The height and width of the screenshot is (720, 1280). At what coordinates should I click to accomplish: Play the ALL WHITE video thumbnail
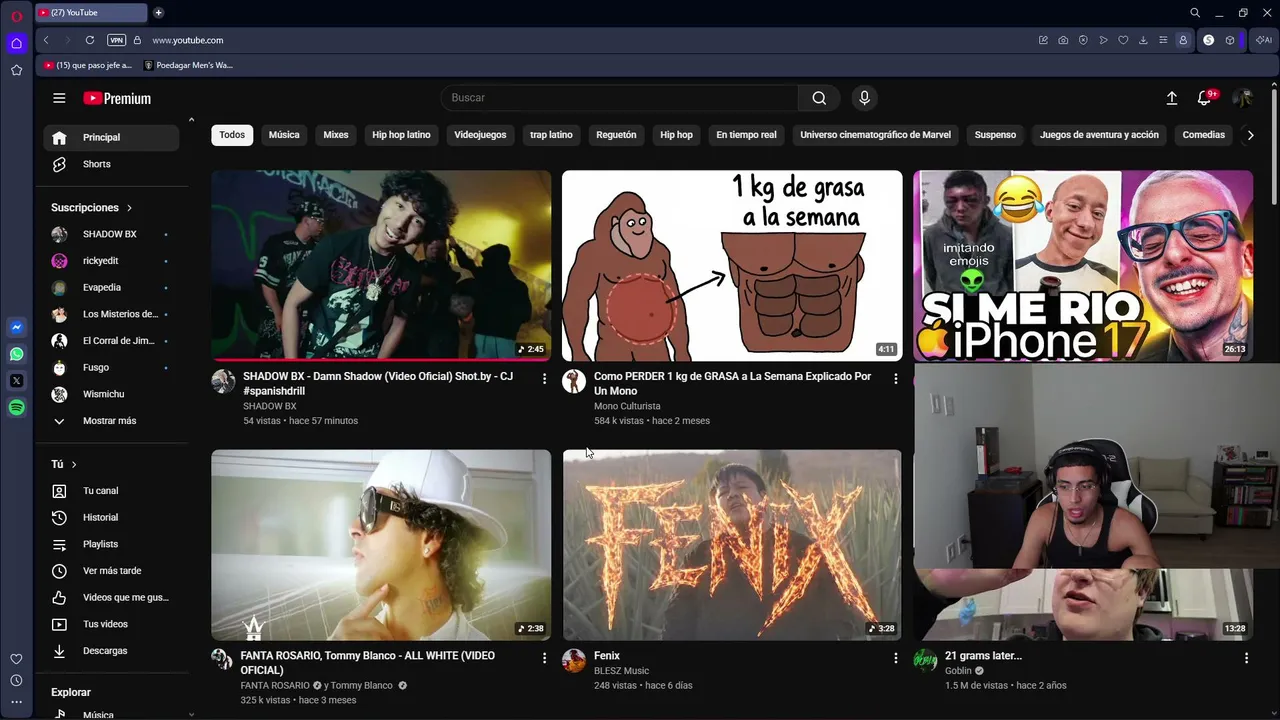coord(381,545)
